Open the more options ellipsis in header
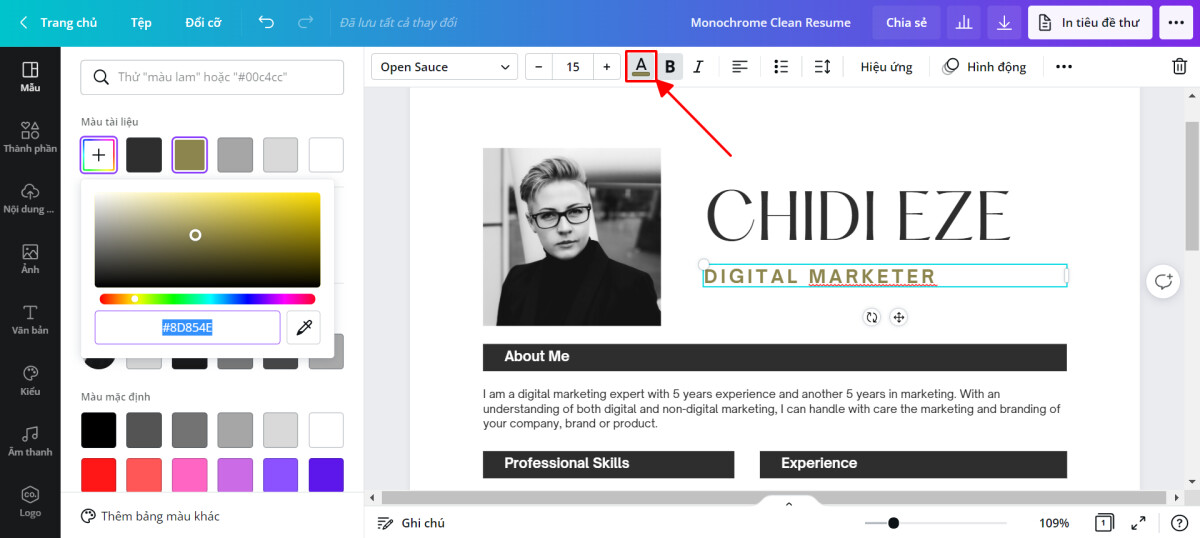 click(1175, 22)
